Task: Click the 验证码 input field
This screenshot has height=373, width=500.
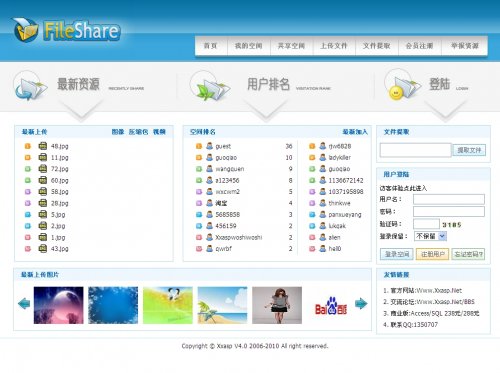Action: [x=426, y=224]
